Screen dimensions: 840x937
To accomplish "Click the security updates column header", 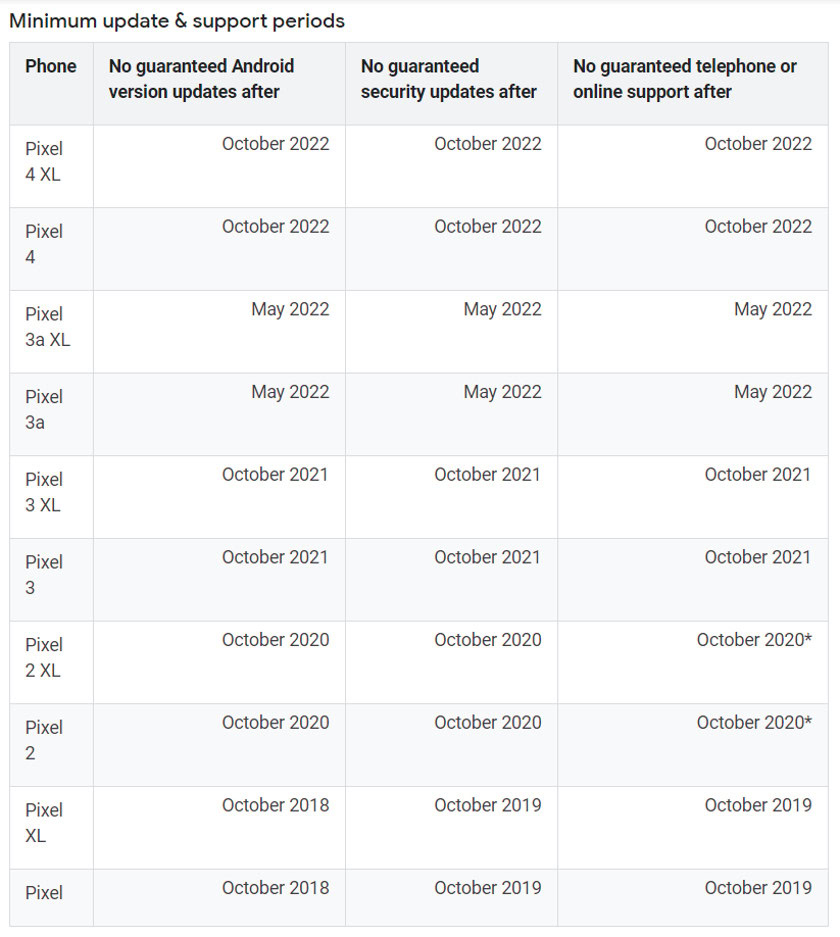I will tap(449, 79).
